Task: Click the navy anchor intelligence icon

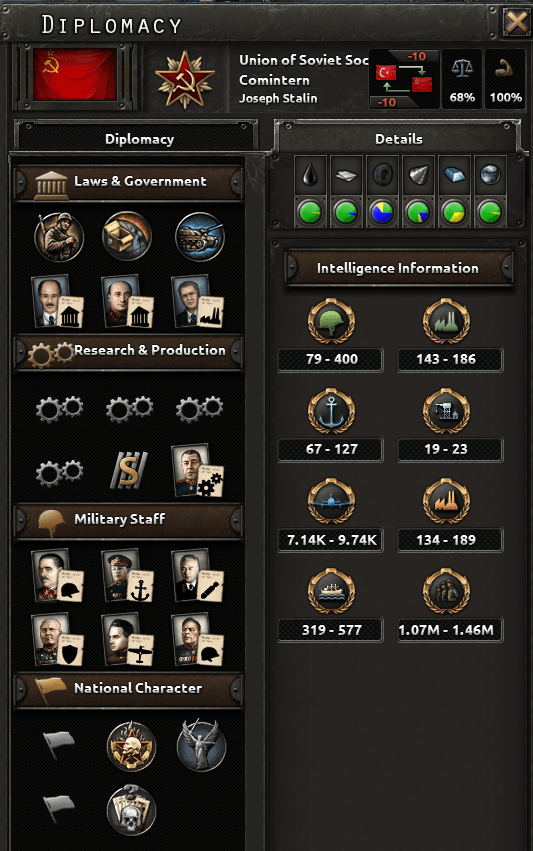Action: coord(331,411)
